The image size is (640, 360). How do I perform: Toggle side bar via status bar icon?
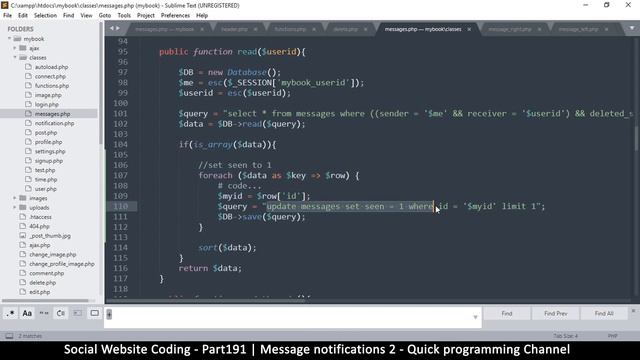pos(9,336)
